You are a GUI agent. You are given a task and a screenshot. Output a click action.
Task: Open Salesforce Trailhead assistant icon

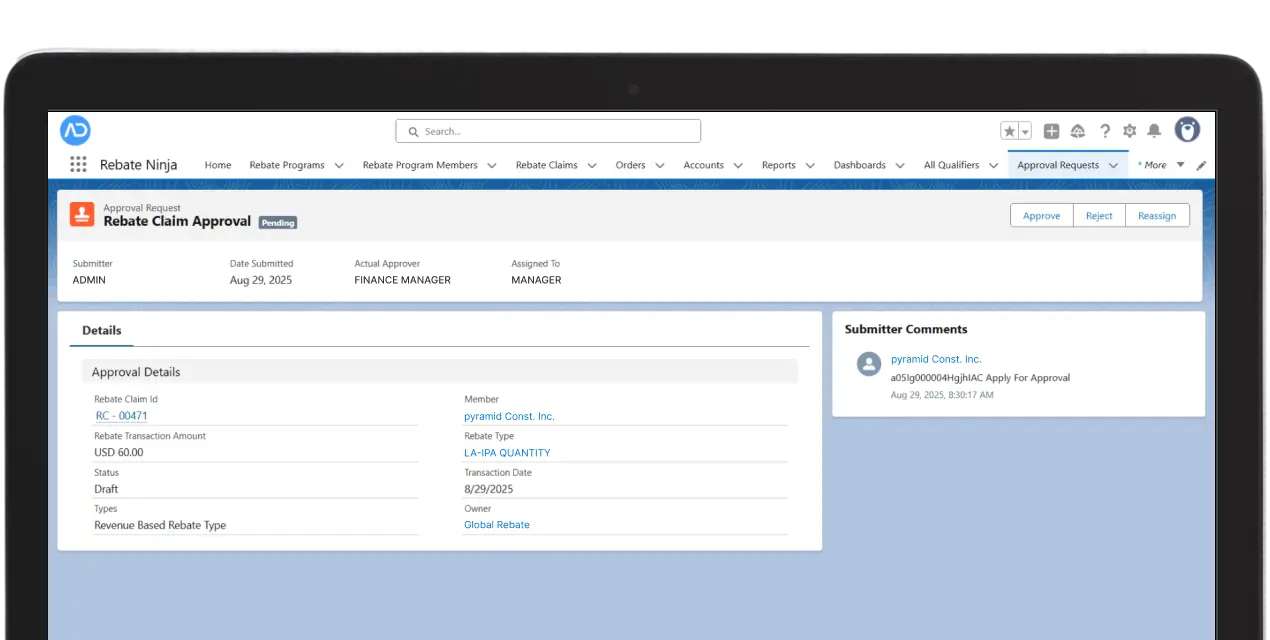1078,130
